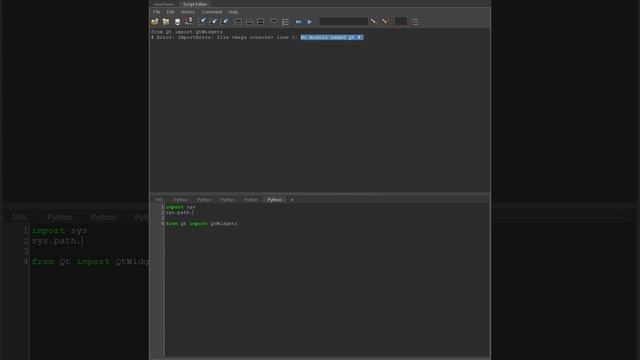Image resolution: width=640 pixels, height=360 pixels.
Task: Click the Save Script icon
Action: [x=177, y=21]
